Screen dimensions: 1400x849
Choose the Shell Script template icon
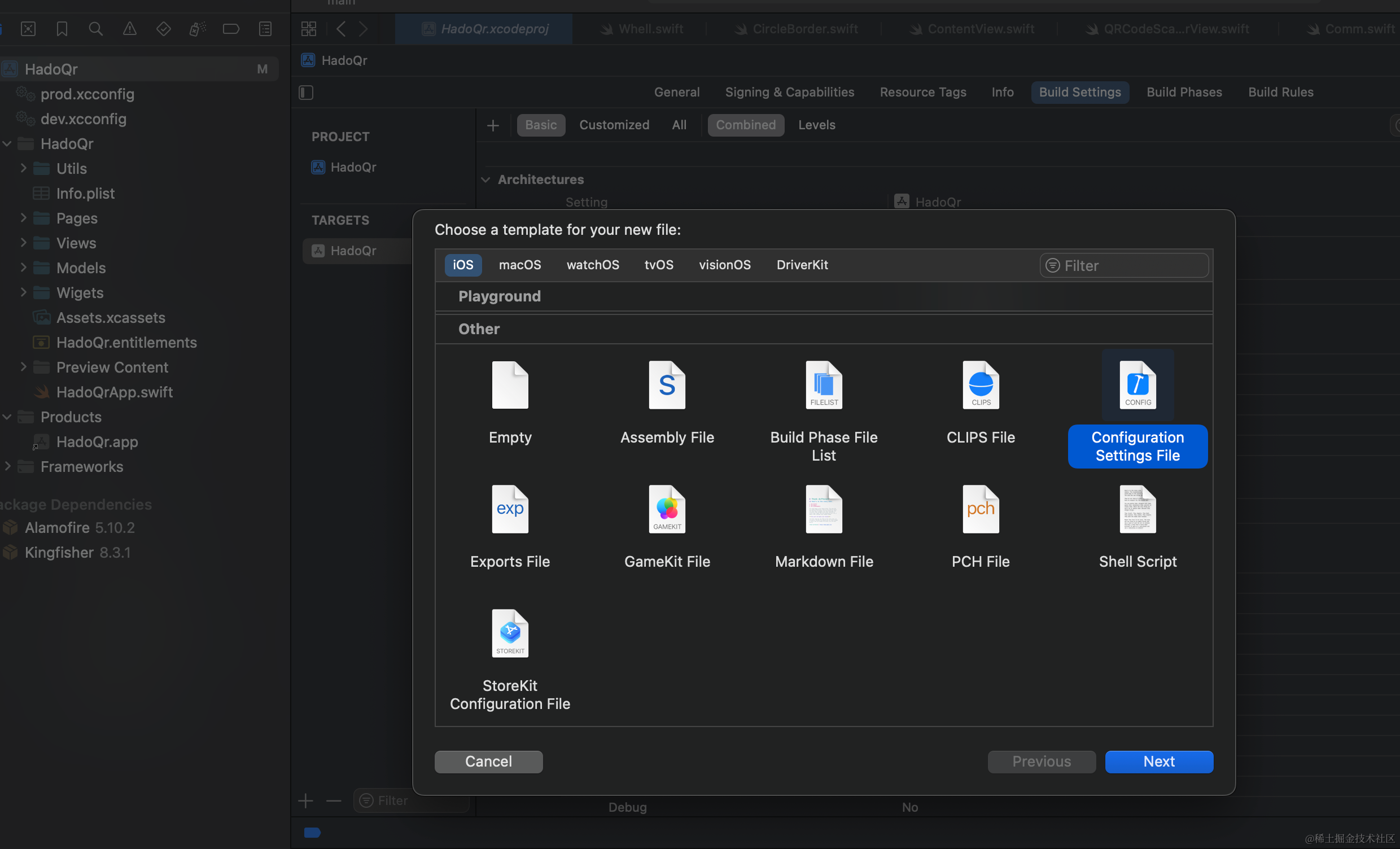pyautogui.click(x=1137, y=510)
